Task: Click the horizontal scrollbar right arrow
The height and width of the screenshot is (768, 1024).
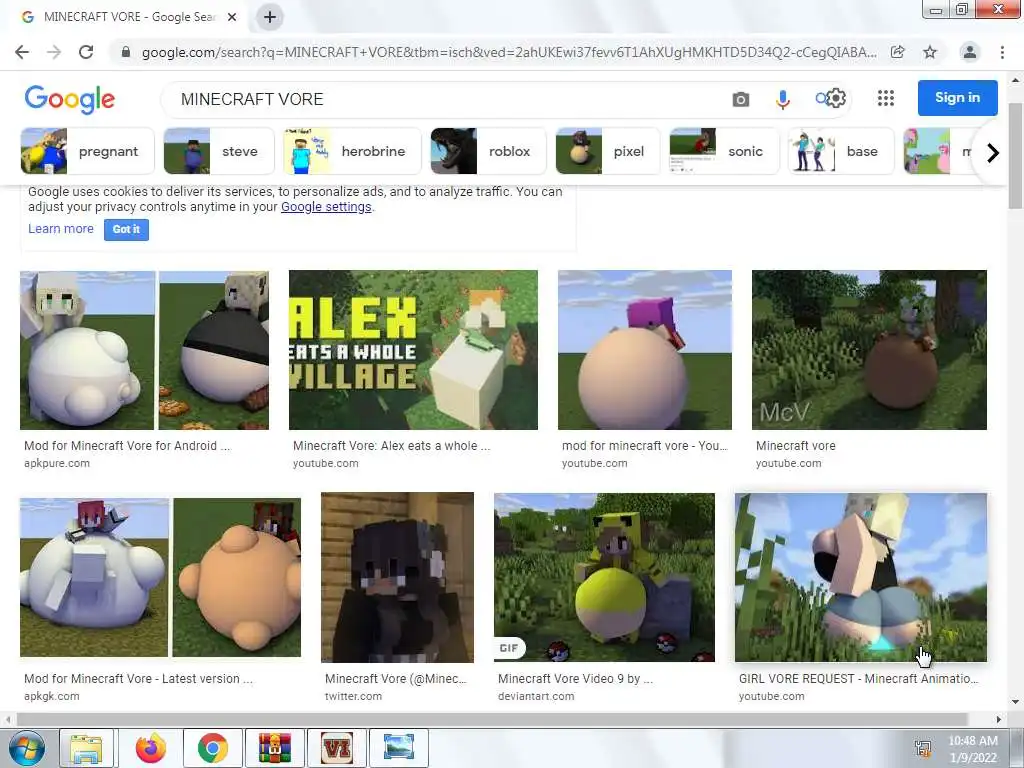Action: click(999, 719)
